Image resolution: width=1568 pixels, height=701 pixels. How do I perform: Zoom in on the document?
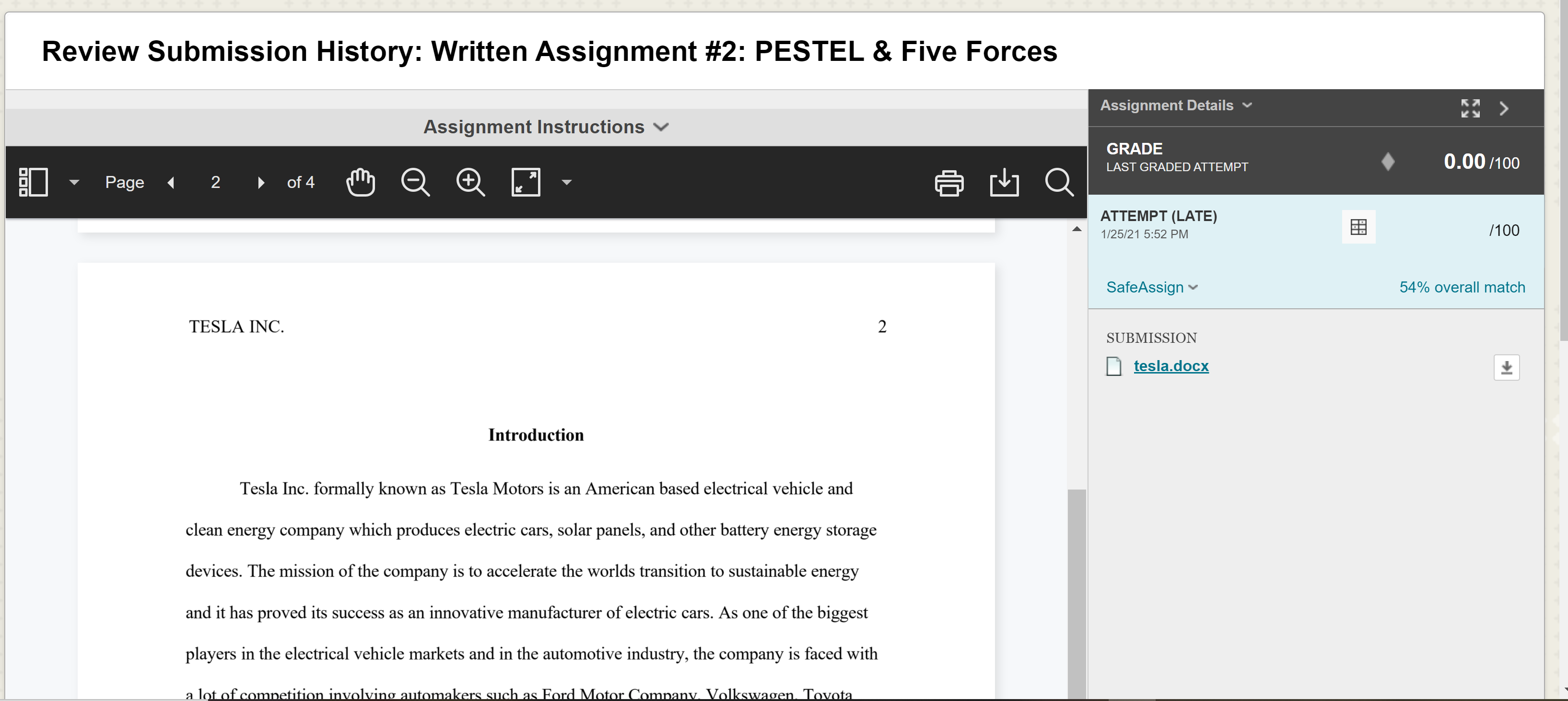pos(470,182)
